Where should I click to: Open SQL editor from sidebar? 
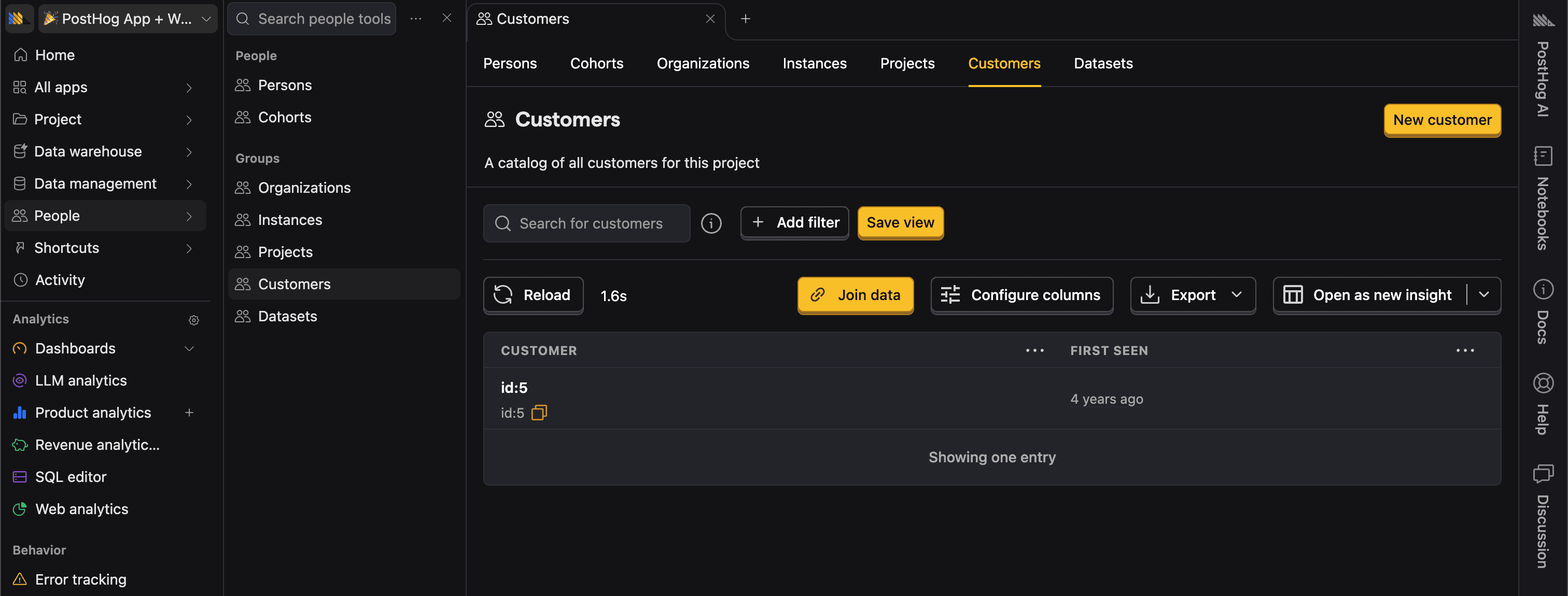tap(70, 477)
